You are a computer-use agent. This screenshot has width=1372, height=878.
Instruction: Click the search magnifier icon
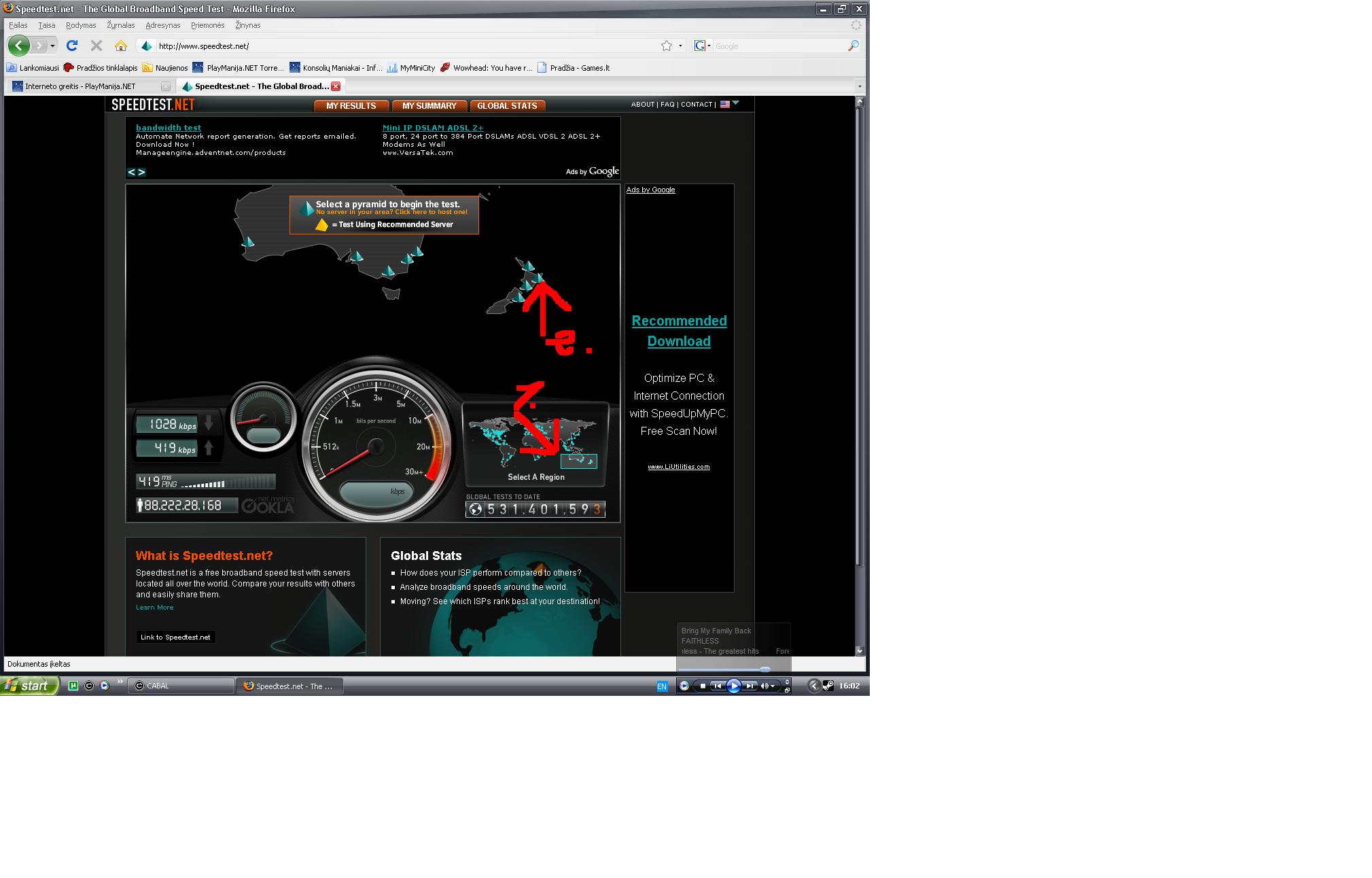click(x=854, y=46)
